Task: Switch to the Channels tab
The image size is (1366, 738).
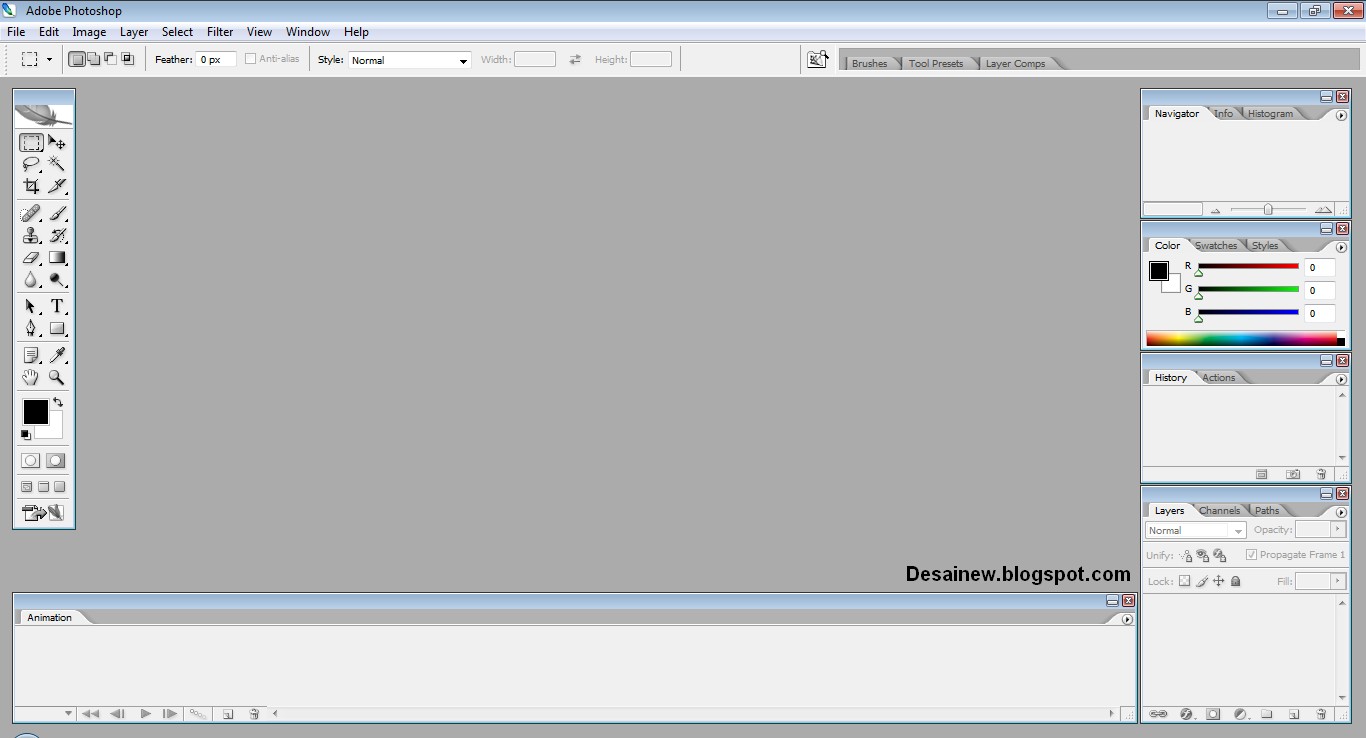Action: coord(1219,510)
